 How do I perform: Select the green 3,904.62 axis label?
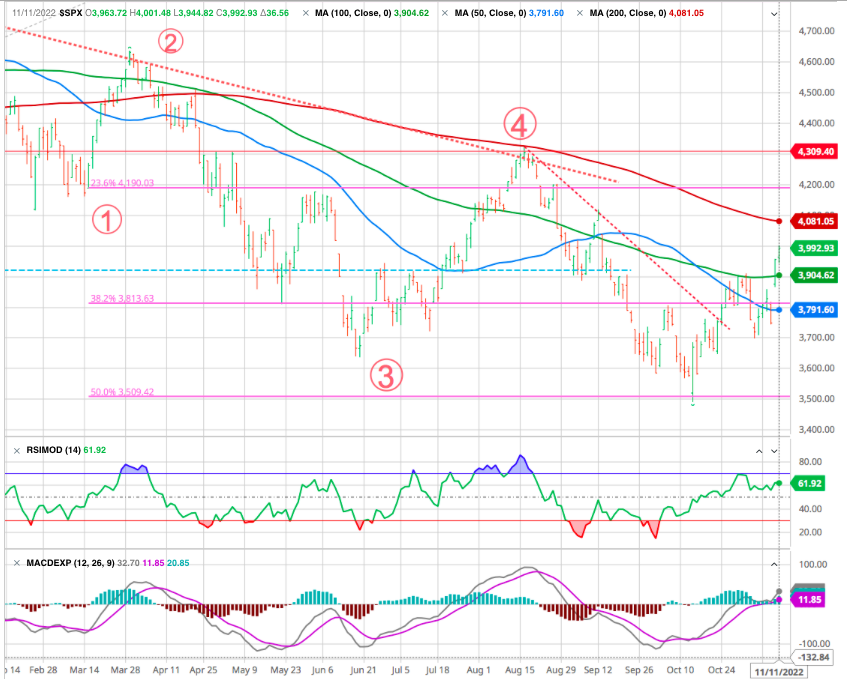tap(815, 276)
